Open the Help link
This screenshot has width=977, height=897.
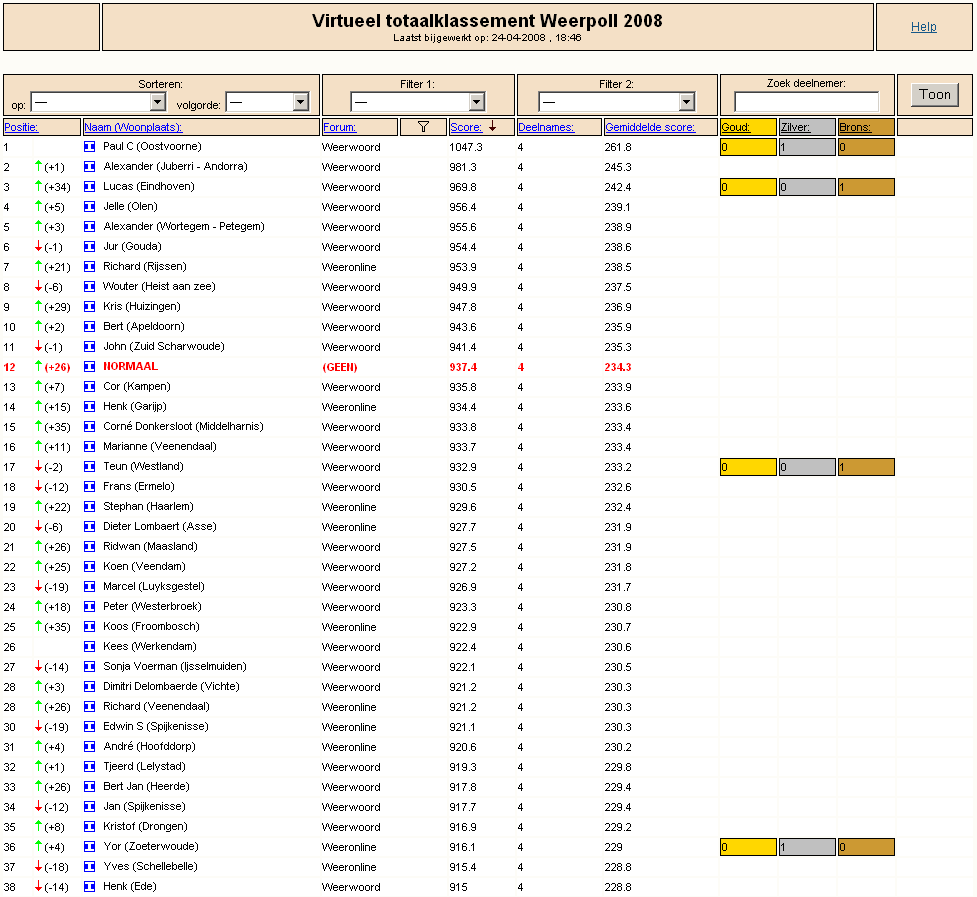(923, 27)
